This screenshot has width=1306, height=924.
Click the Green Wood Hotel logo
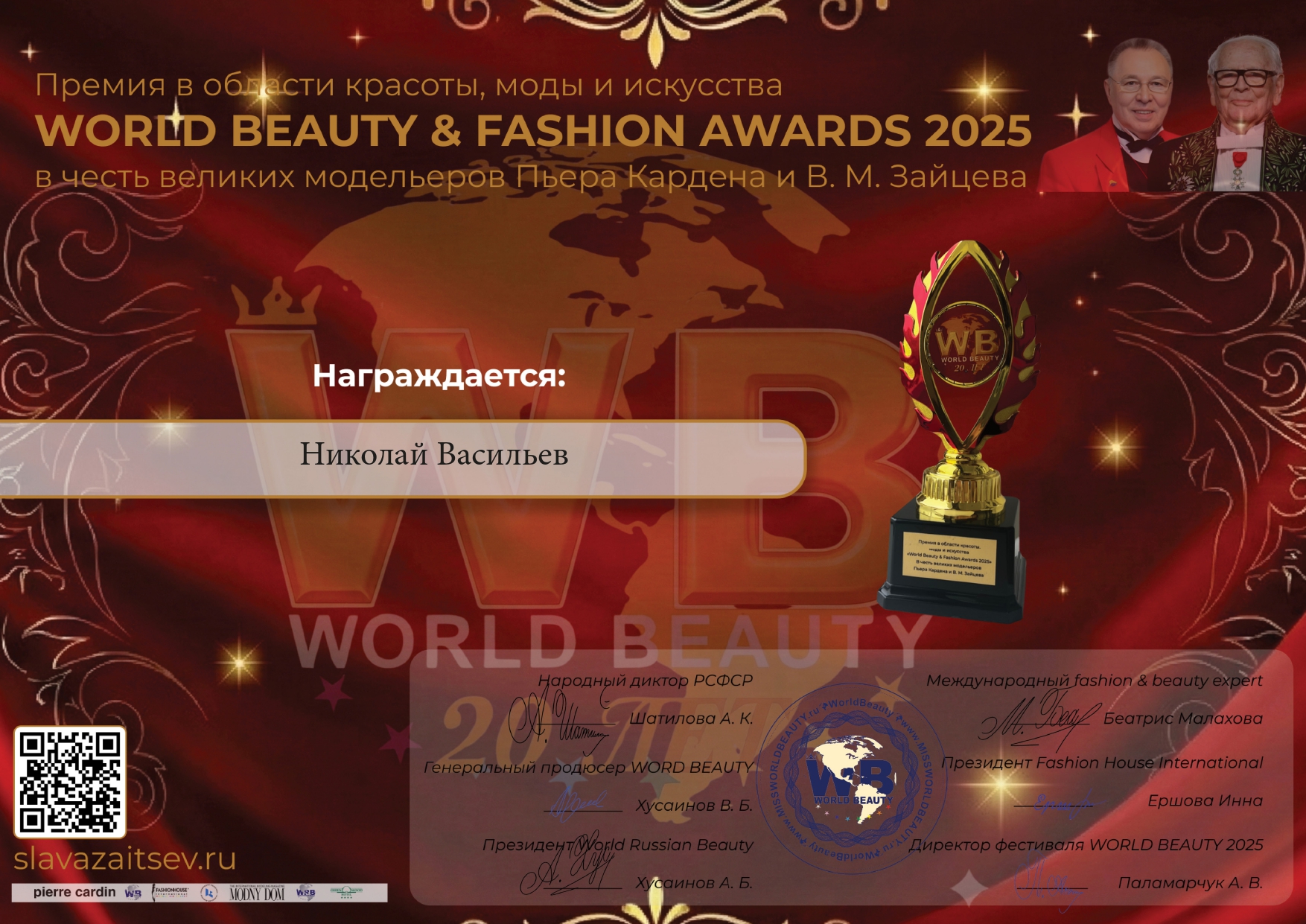tap(346, 893)
